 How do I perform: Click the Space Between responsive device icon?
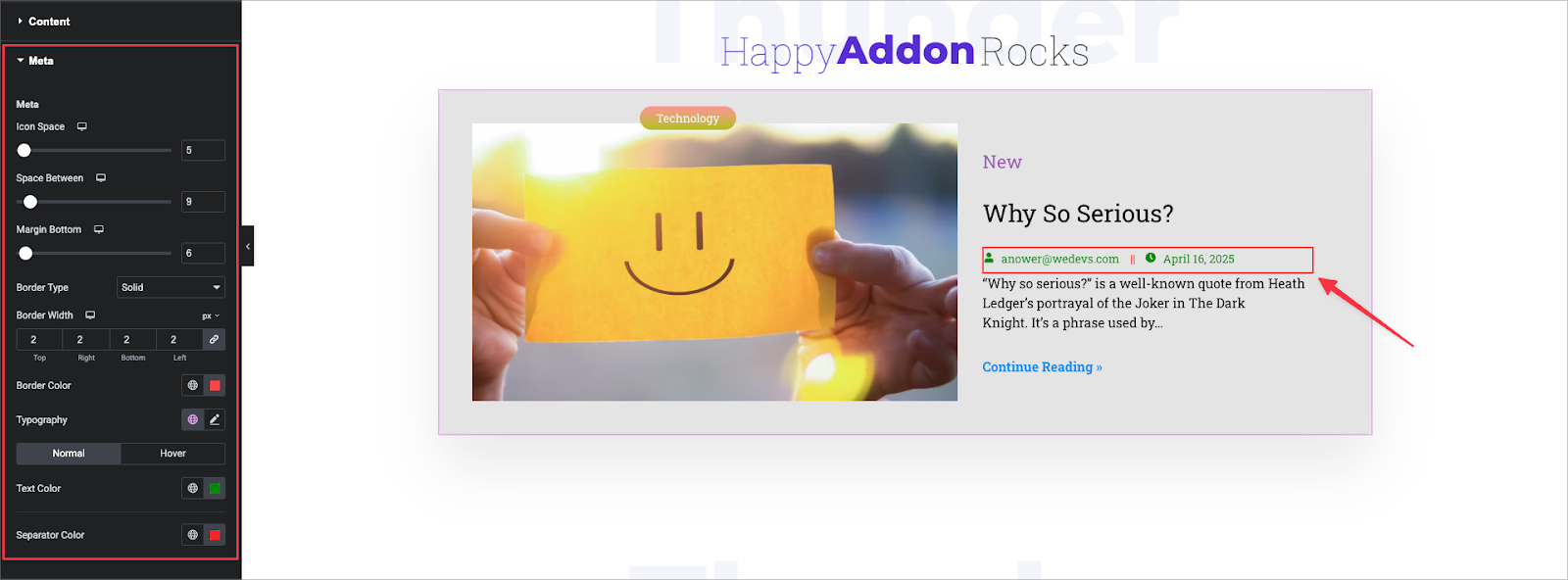coord(101,178)
